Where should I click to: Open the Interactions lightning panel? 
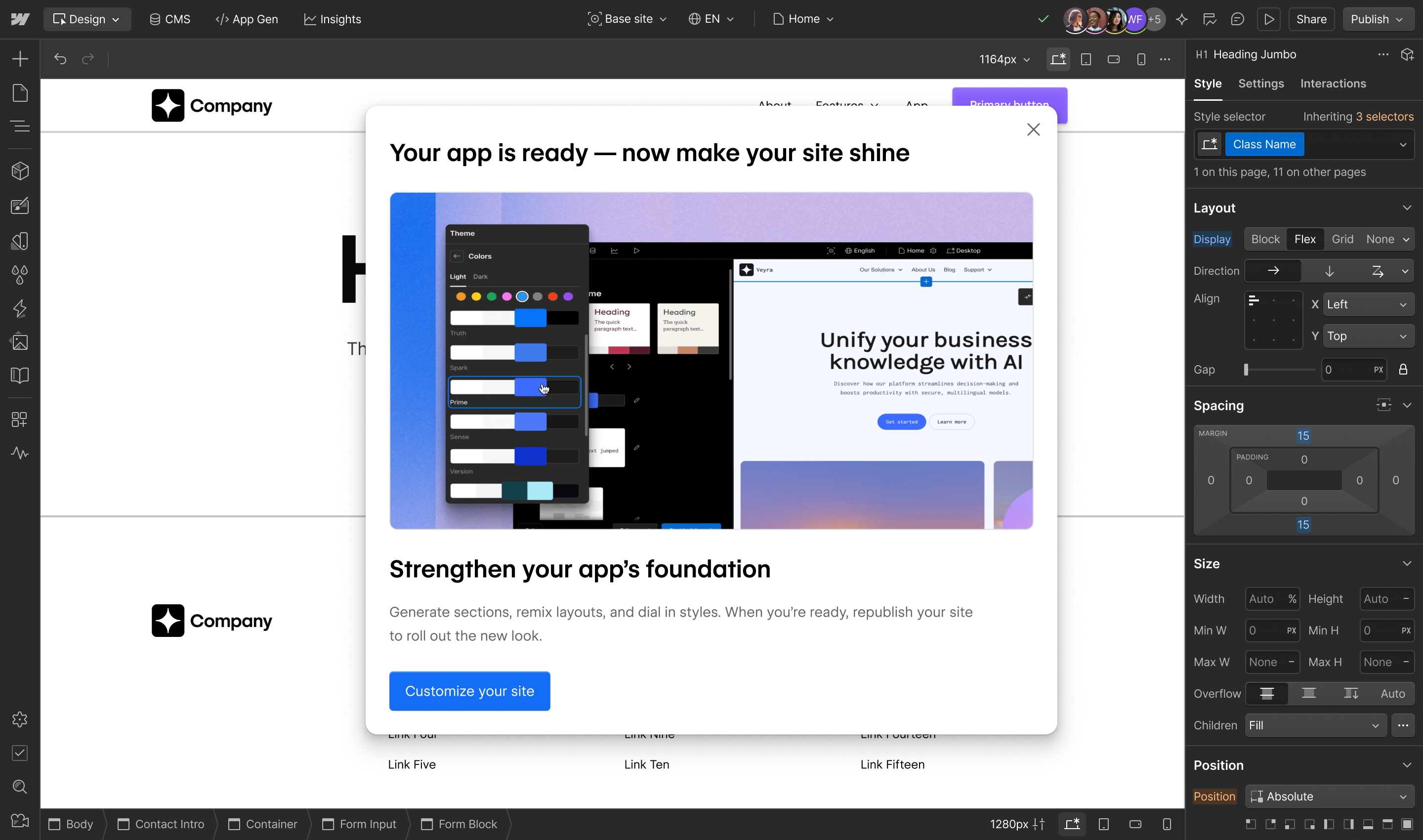tap(20, 308)
